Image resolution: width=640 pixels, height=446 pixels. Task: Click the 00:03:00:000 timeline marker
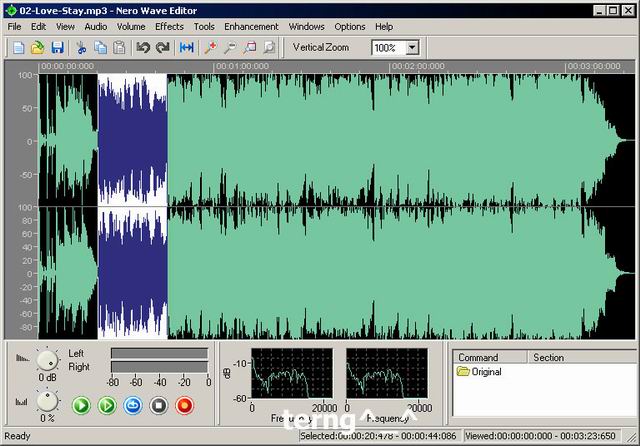click(594, 66)
